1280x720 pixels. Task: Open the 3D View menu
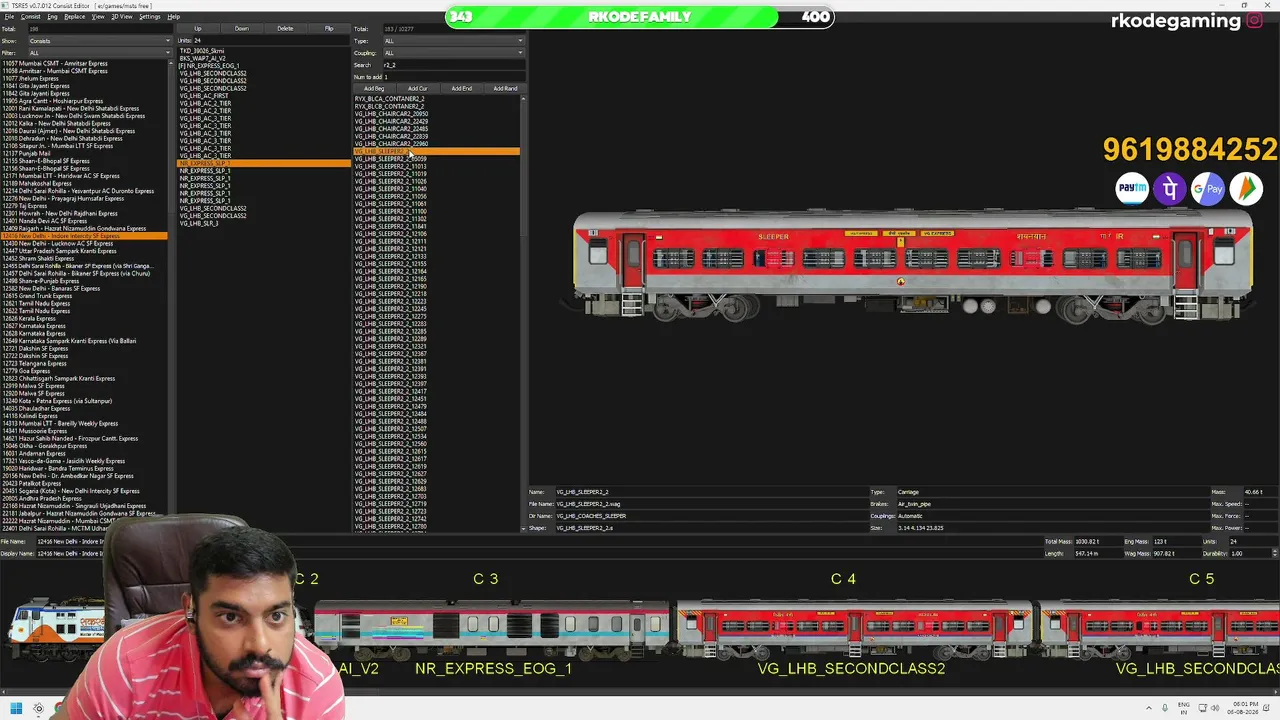click(x=122, y=17)
